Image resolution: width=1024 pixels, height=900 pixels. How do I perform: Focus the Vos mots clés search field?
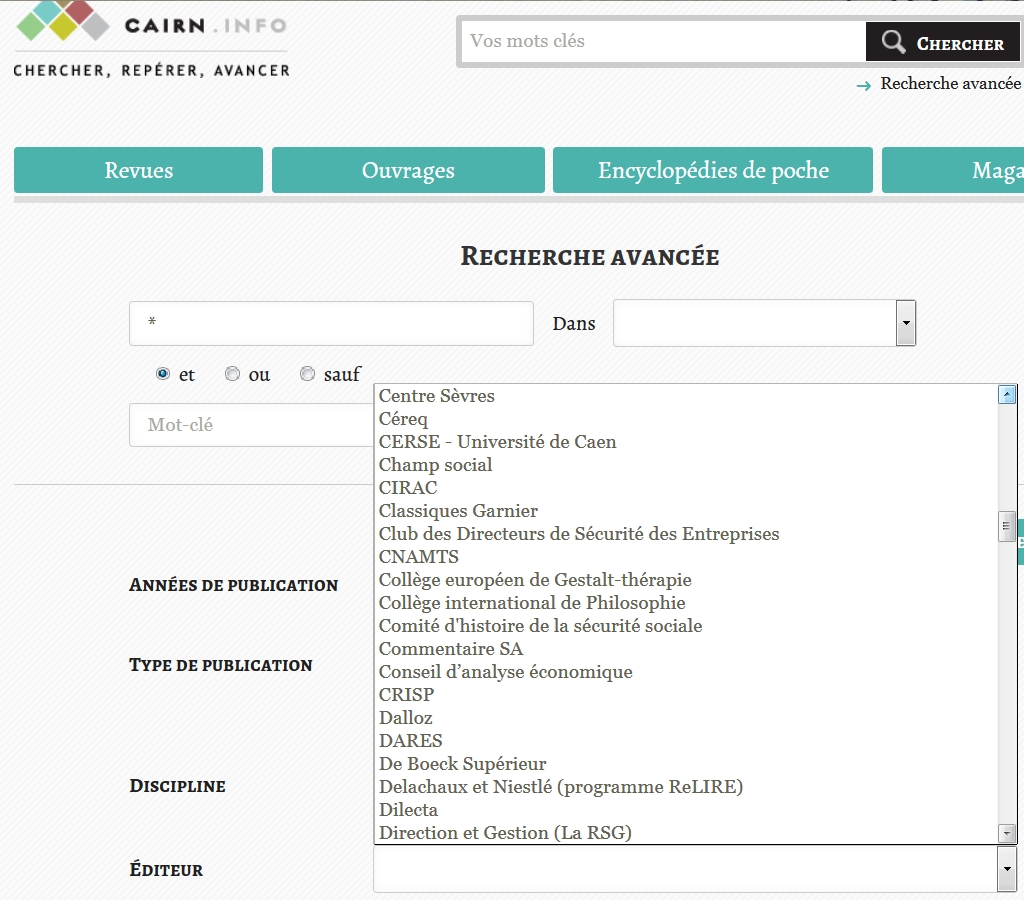[662, 41]
